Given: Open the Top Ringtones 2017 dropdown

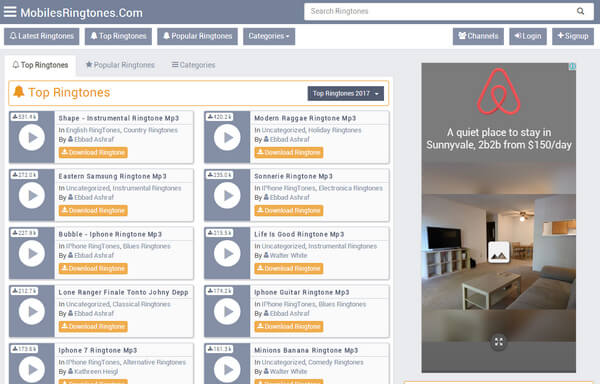Looking at the screenshot, I should click(x=346, y=93).
